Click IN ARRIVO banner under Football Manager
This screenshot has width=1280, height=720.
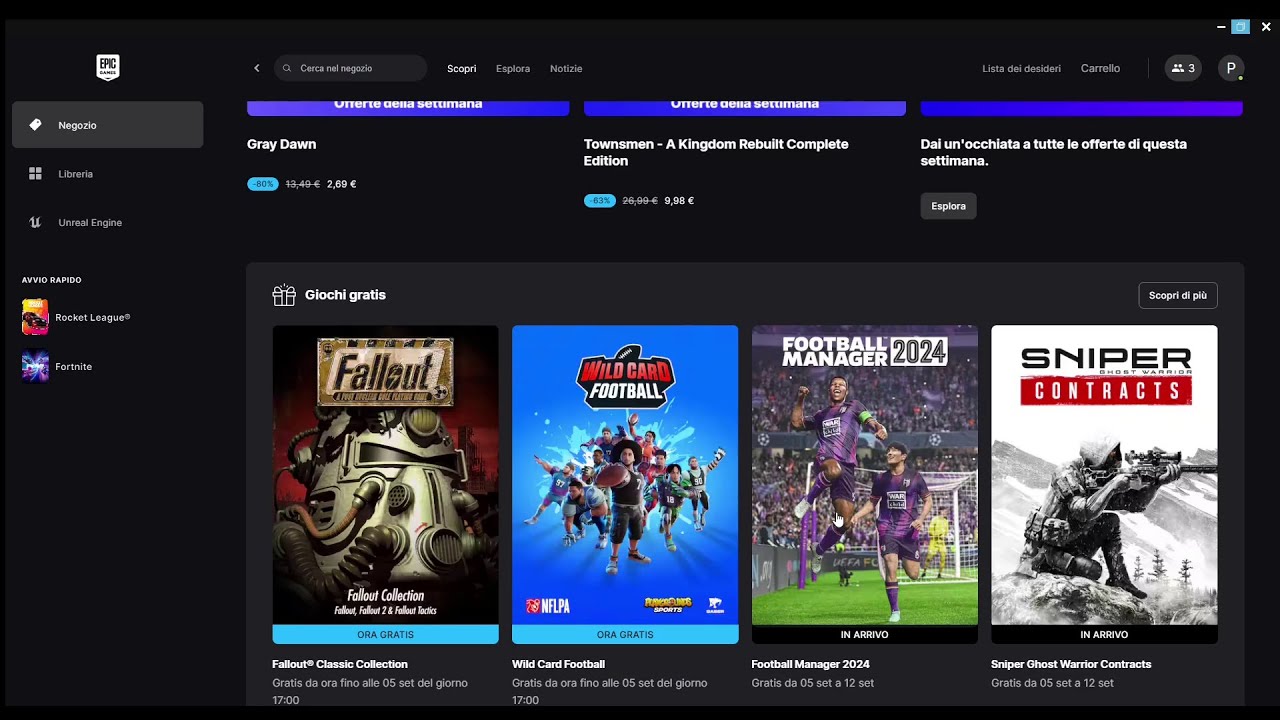pos(864,634)
